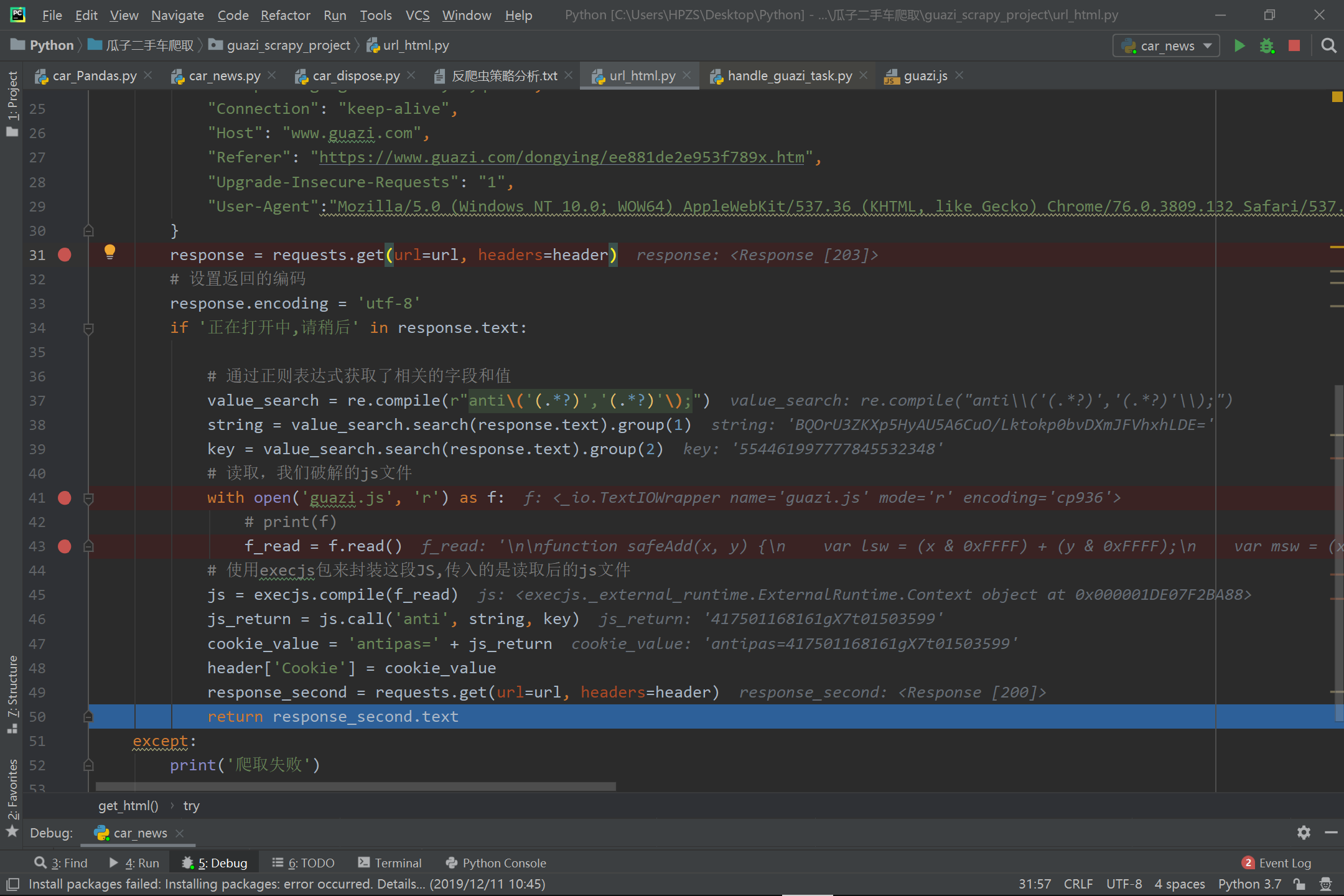Switch to the handle_guazi_task.py tab
Screen dimensions: 1344x896
tap(789, 76)
